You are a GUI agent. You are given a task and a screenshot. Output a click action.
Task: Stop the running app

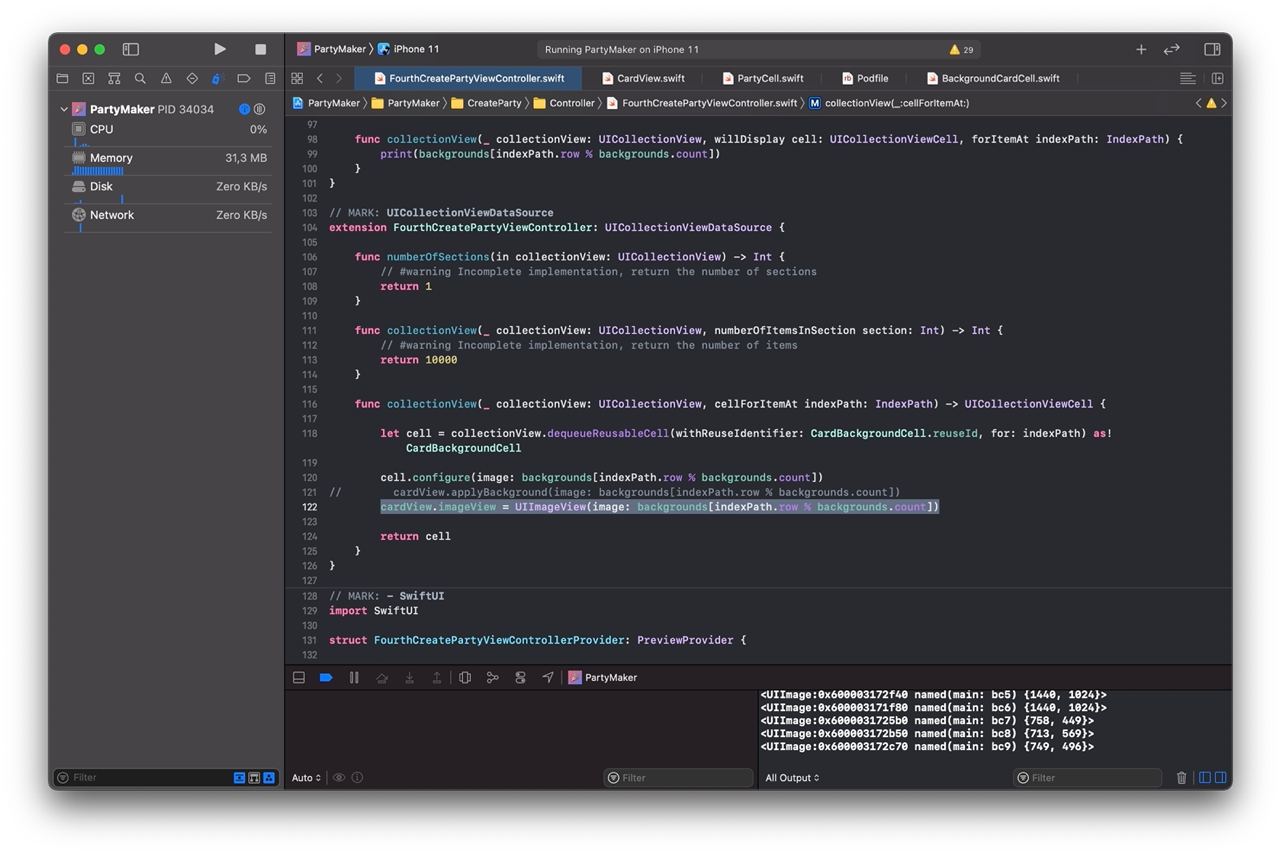(x=261, y=49)
